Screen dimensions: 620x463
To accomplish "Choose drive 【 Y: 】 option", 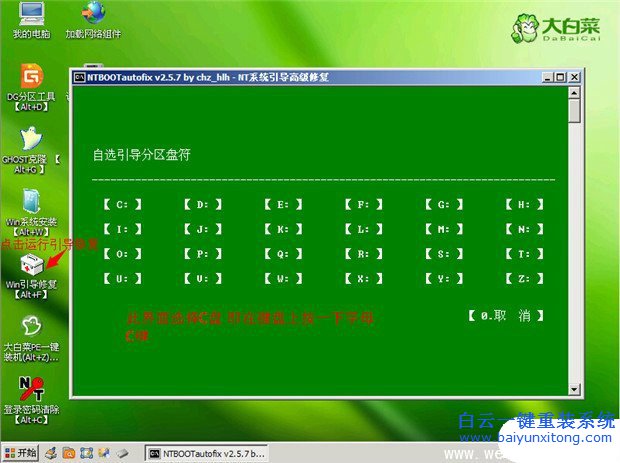I will coord(444,279).
